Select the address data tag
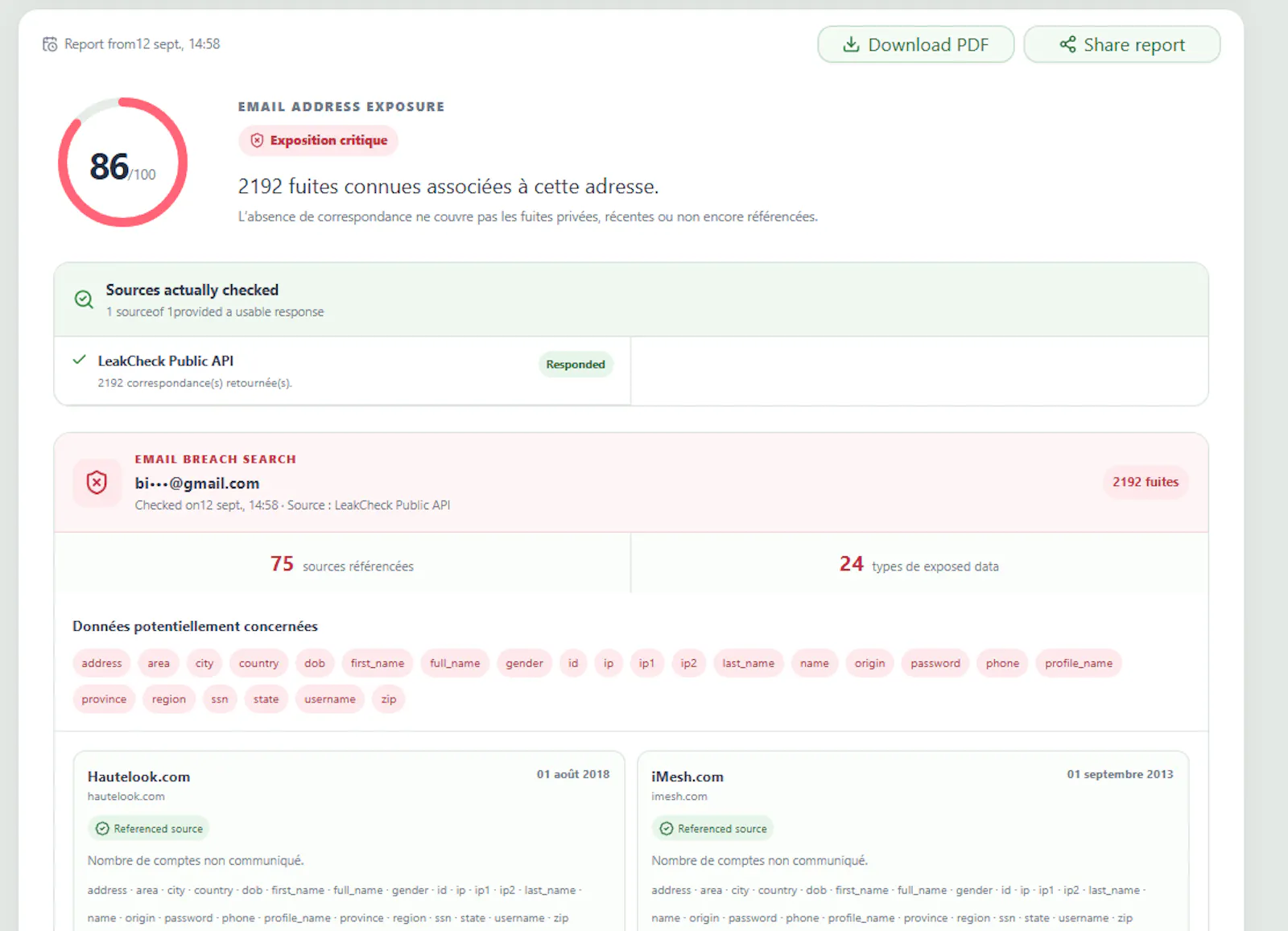1288x931 pixels. tap(101, 663)
